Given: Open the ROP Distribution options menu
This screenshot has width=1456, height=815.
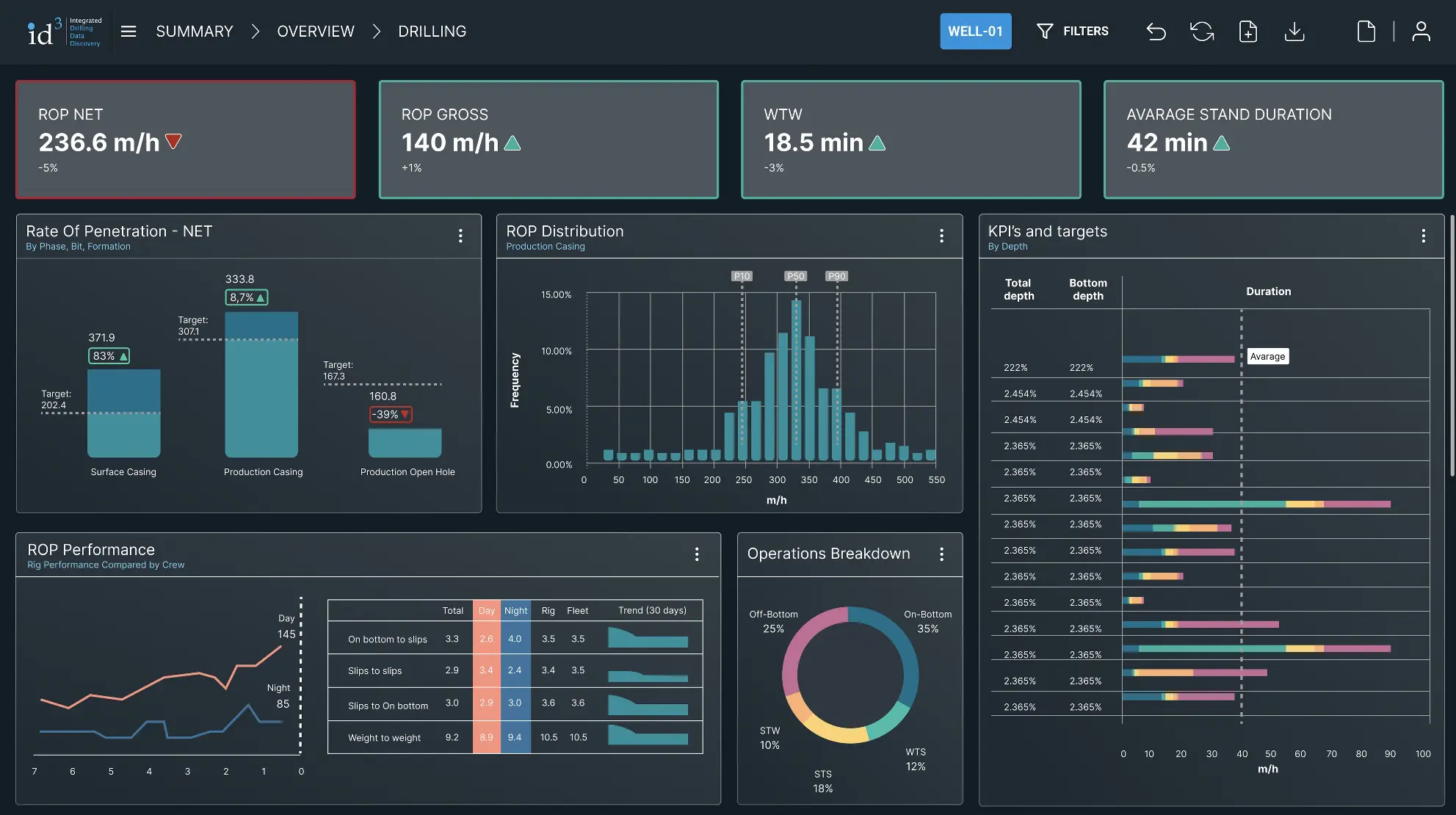Looking at the screenshot, I should (942, 236).
